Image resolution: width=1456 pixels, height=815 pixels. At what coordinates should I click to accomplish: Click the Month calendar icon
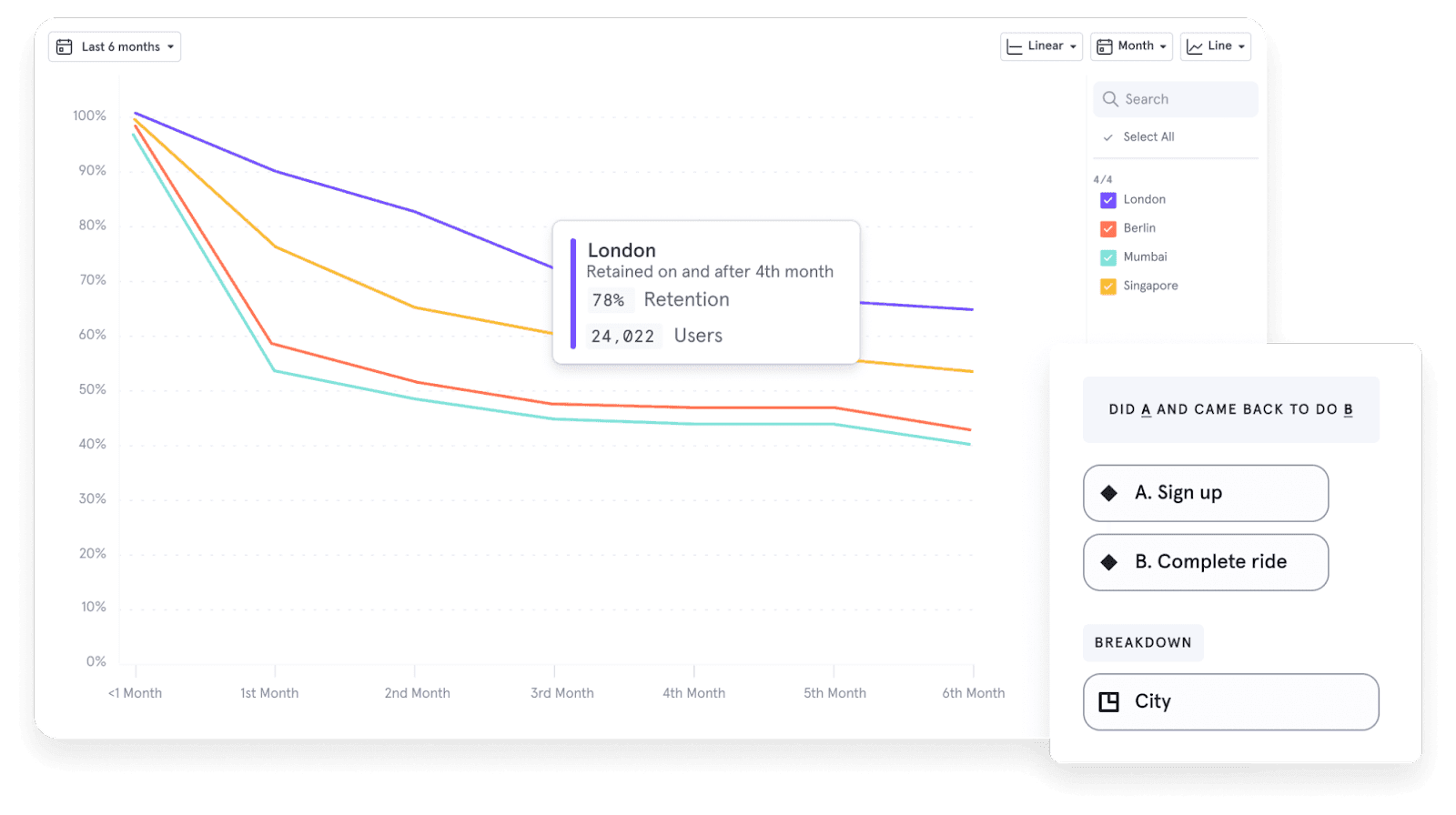pos(1104,46)
